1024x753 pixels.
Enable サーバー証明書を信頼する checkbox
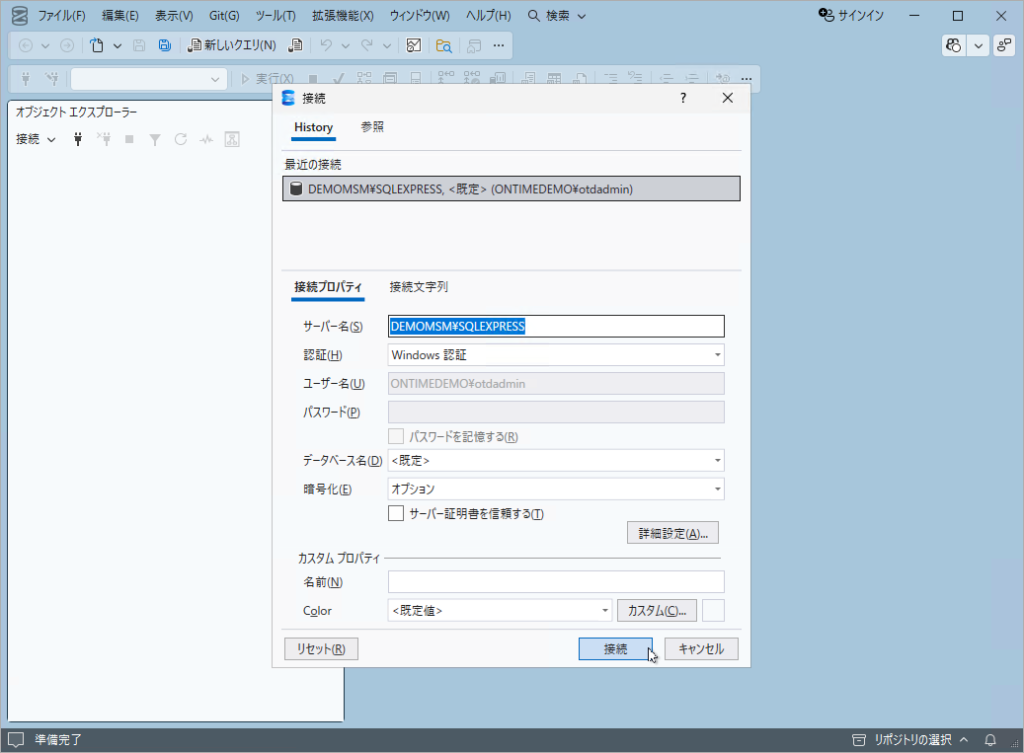[396, 514]
